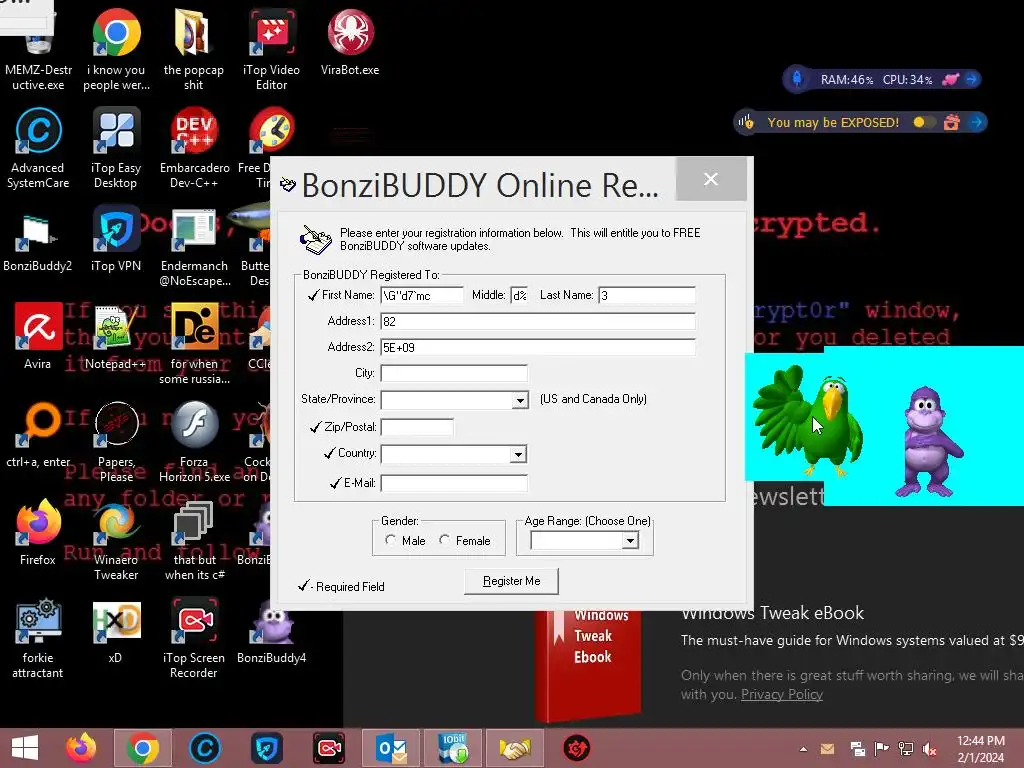Screen dimensions: 1024x768
Task: Open 'for when some russia...' DeepL icon
Action: 195,343
